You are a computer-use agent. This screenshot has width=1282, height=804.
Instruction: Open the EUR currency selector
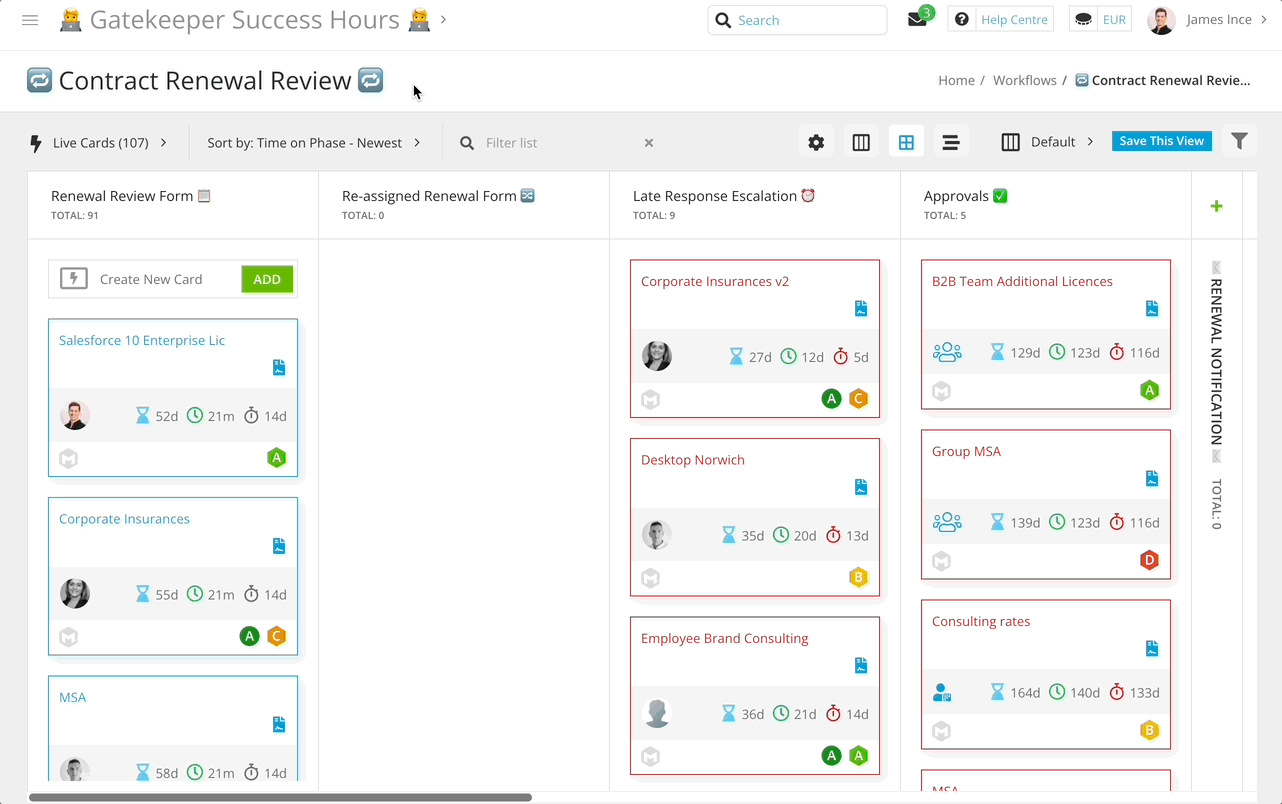tap(1100, 18)
